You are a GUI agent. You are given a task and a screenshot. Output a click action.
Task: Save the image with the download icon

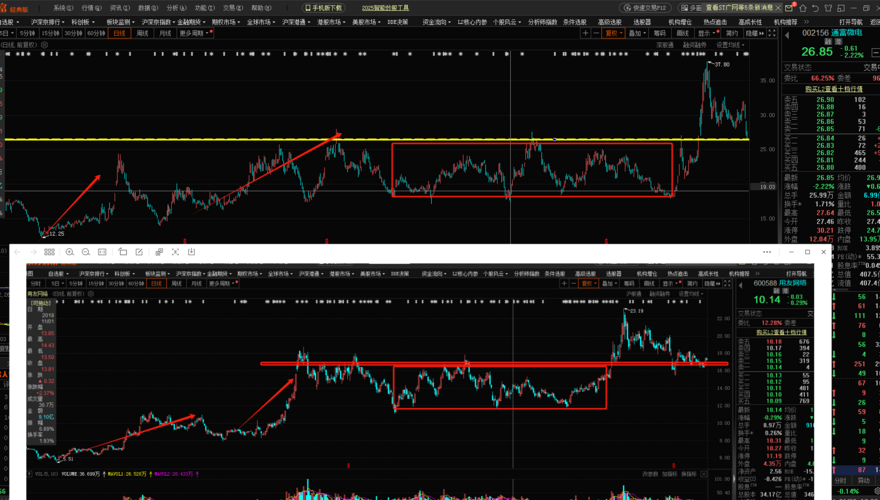191,252
